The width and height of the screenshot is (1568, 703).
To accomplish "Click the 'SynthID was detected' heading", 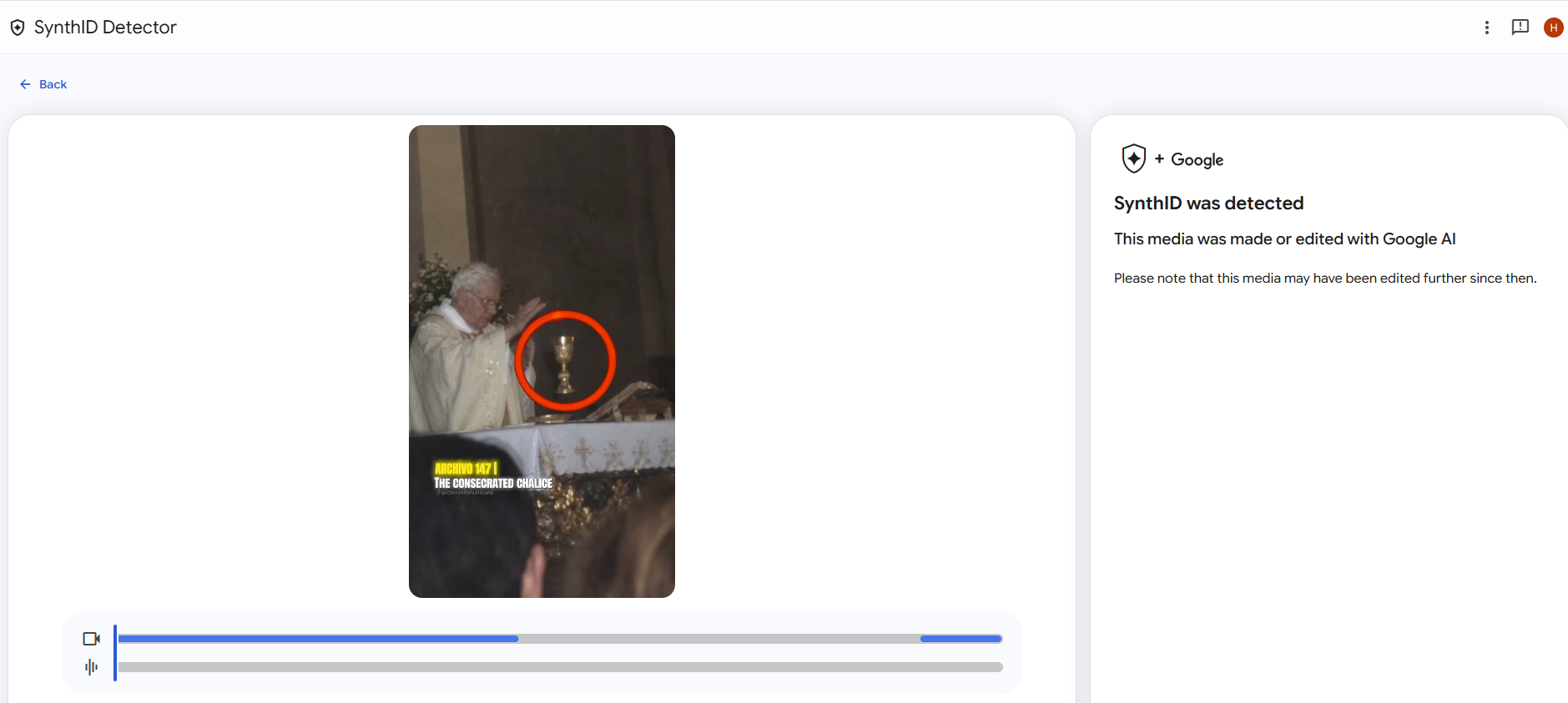I will click(x=1208, y=203).
